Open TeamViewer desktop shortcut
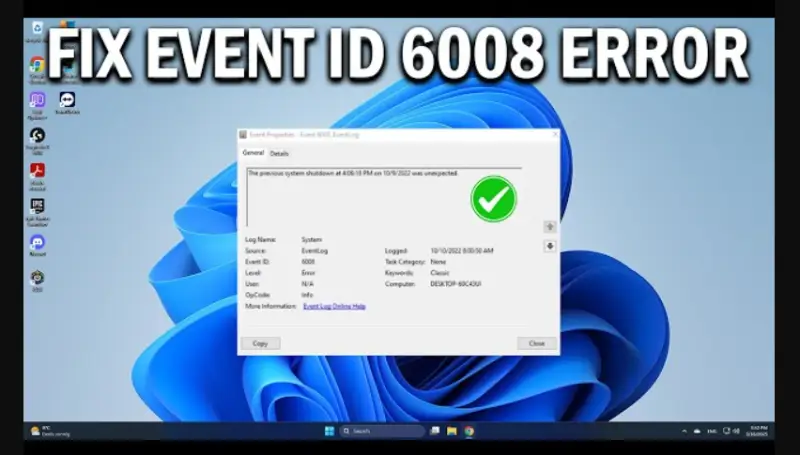Image resolution: width=800 pixels, height=455 pixels. (x=67, y=103)
